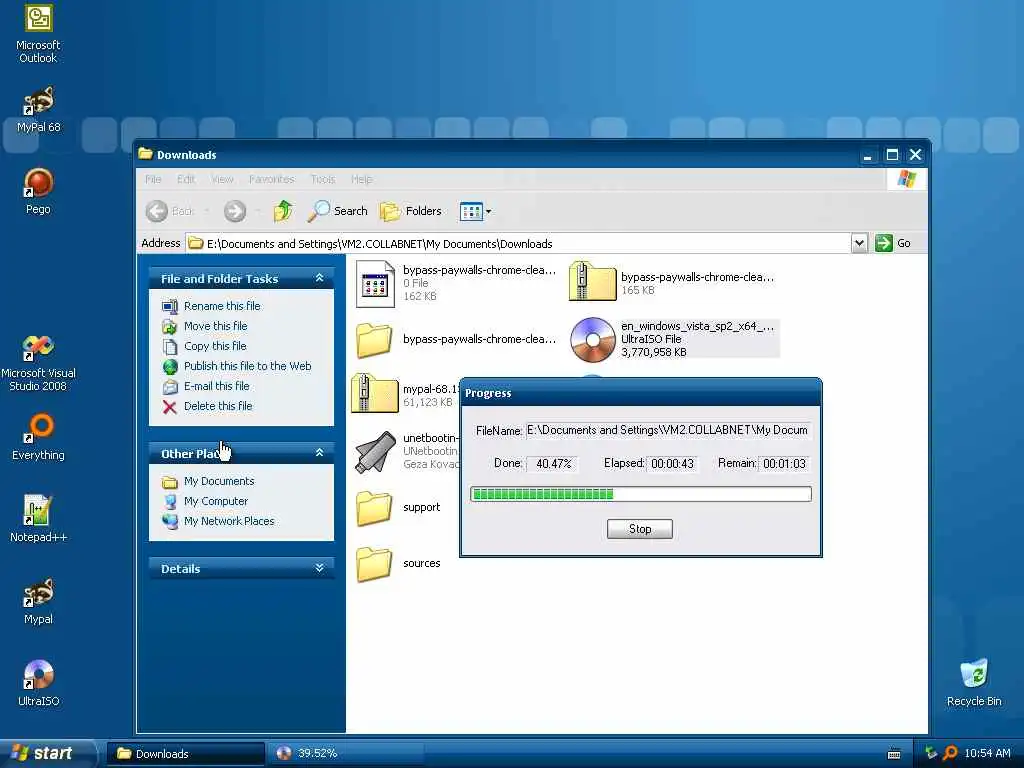Click the taskbar clock 10:54 AM
The image size is (1024, 768).
(x=987, y=754)
